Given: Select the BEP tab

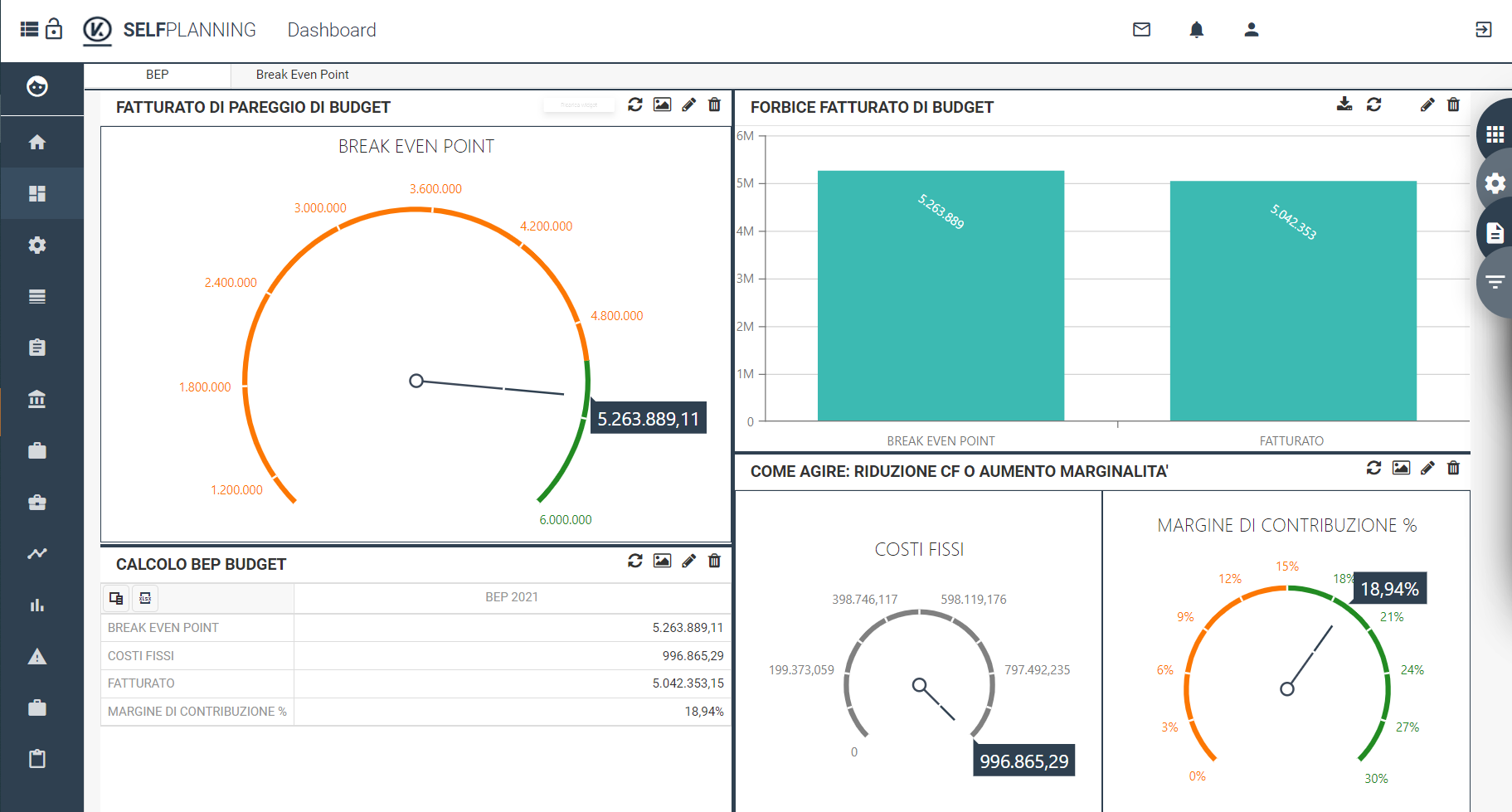Looking at the screenshot, I should (157, 75).
